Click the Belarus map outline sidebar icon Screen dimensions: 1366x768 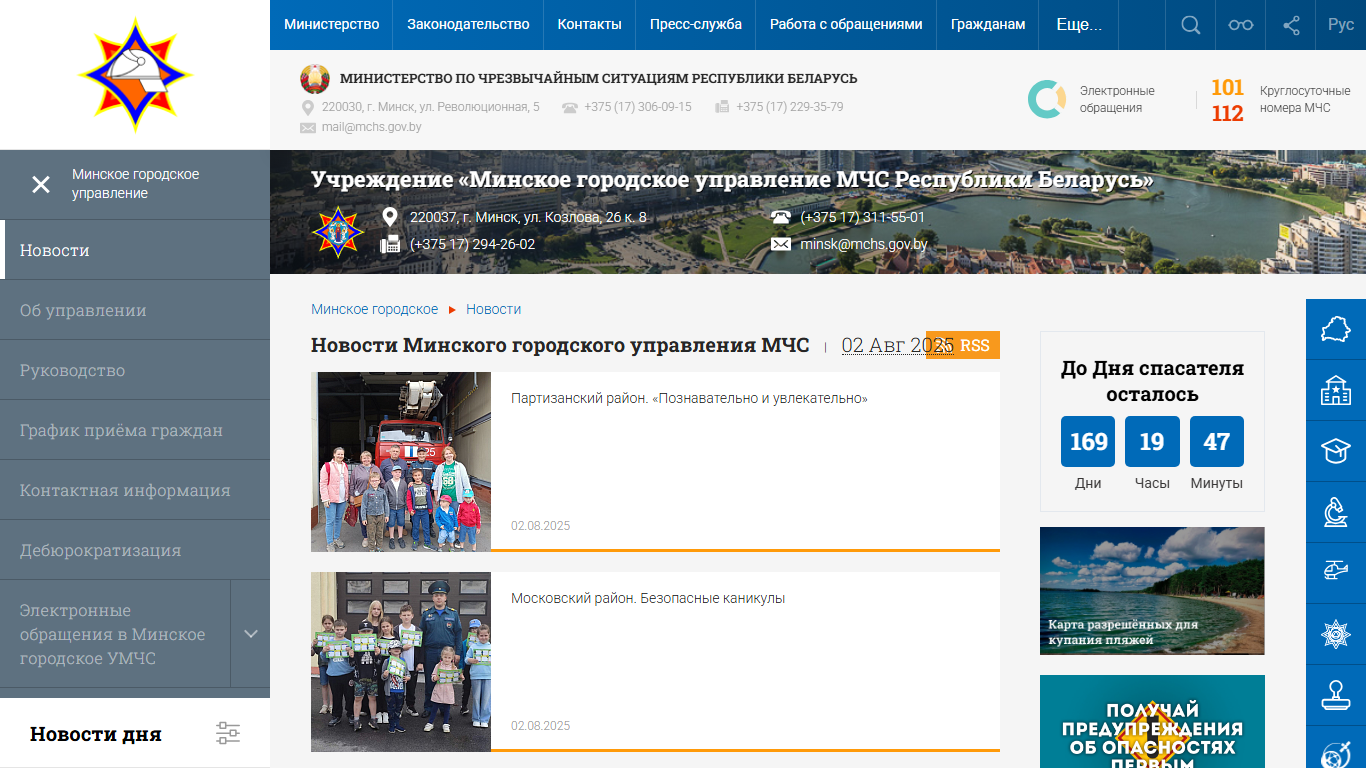pyautogui.click(x=1336, y=329)
